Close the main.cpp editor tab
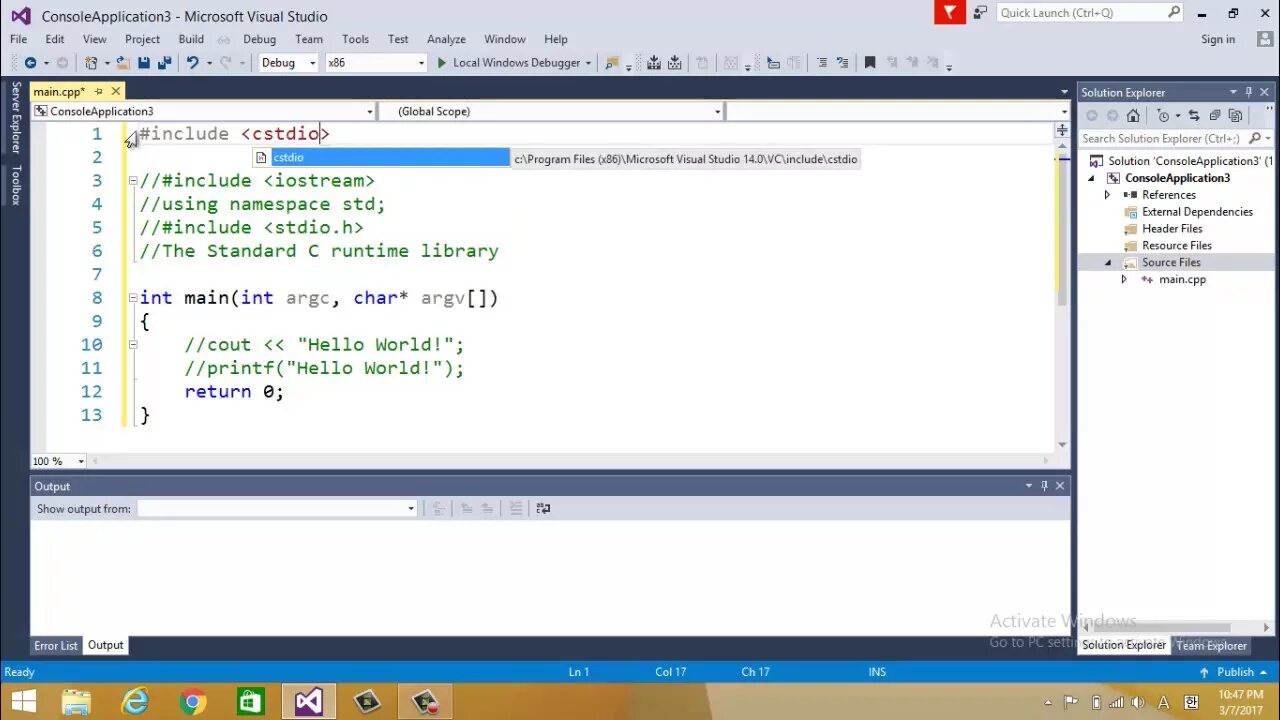The width and height of the screenshot is (1280, 720). pyautogui.click(x=116, y=91)
